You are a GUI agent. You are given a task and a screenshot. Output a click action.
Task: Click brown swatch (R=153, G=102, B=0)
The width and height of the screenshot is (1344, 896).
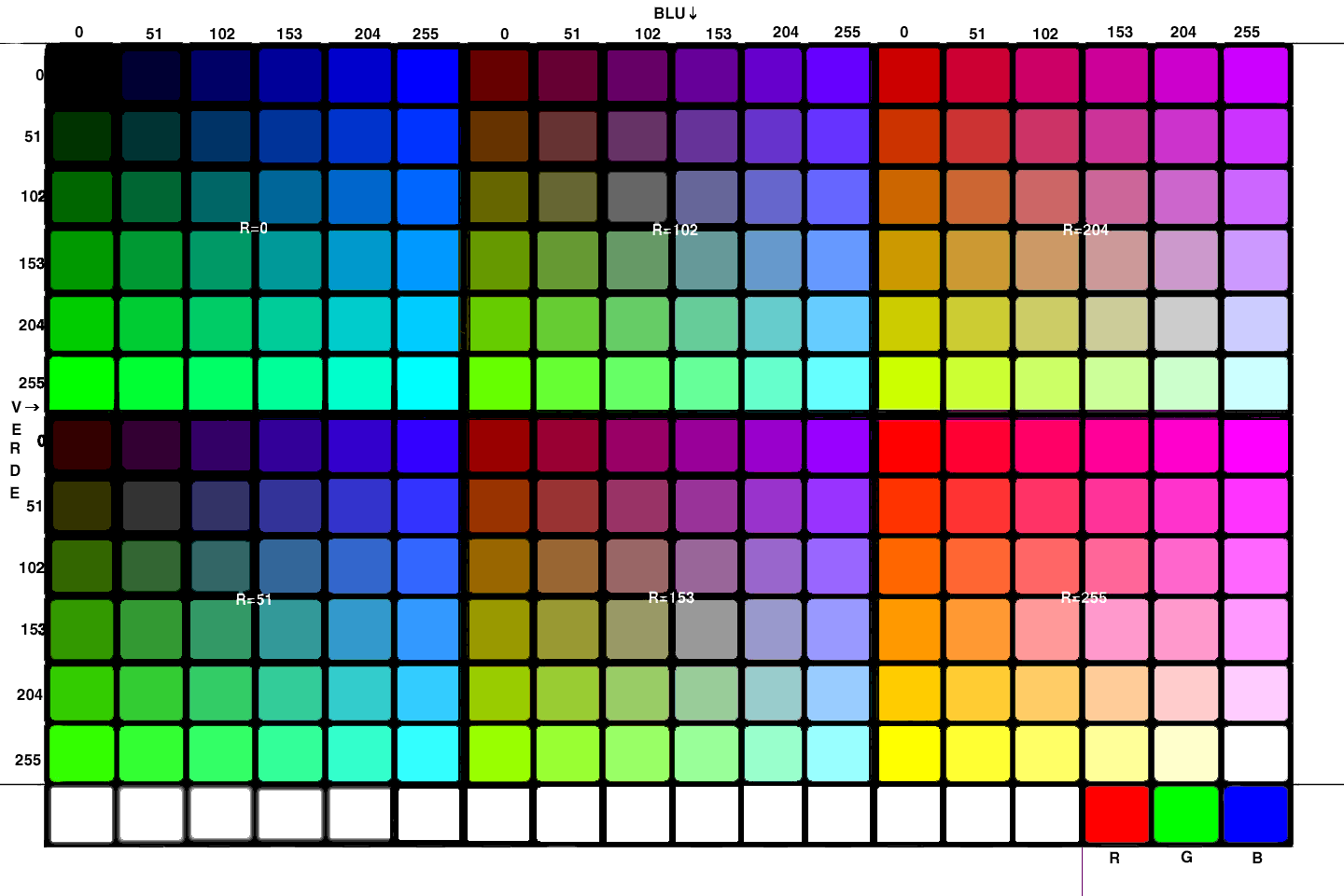tap(499, 567)
